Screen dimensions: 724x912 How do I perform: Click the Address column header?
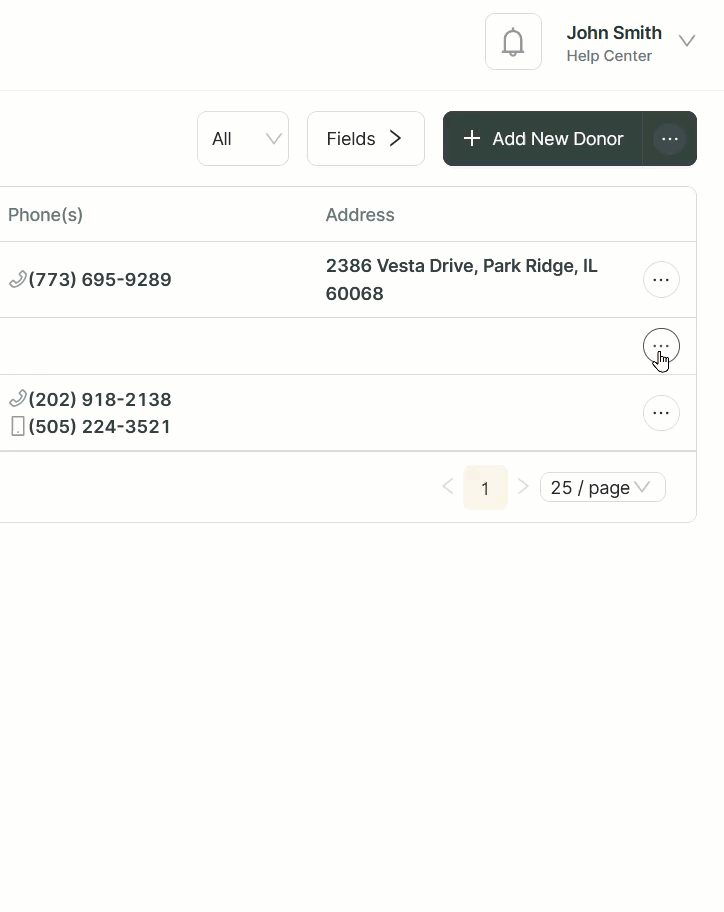coord(360,215)
